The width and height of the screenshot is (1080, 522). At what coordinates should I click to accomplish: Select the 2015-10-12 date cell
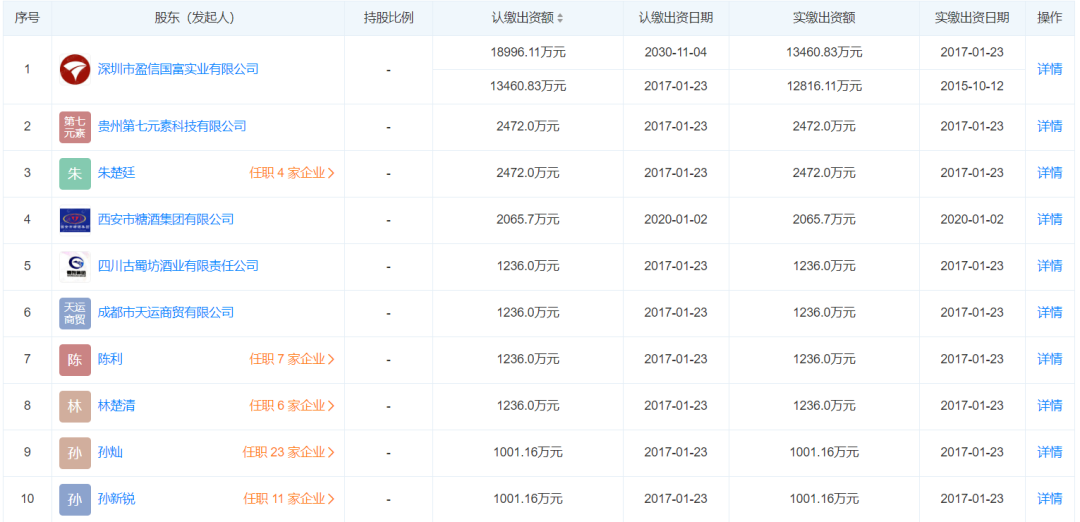point(972,86)
